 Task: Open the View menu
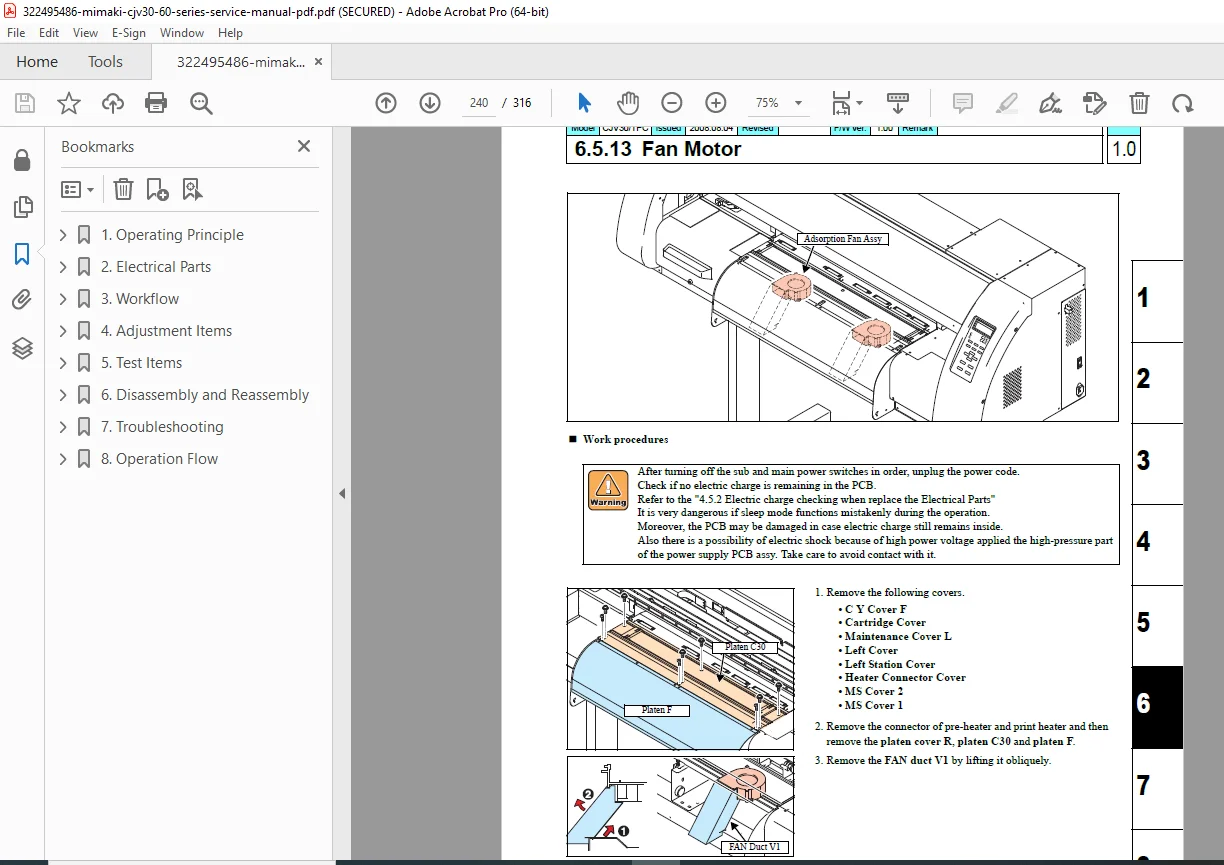click(x=86, y=33)
